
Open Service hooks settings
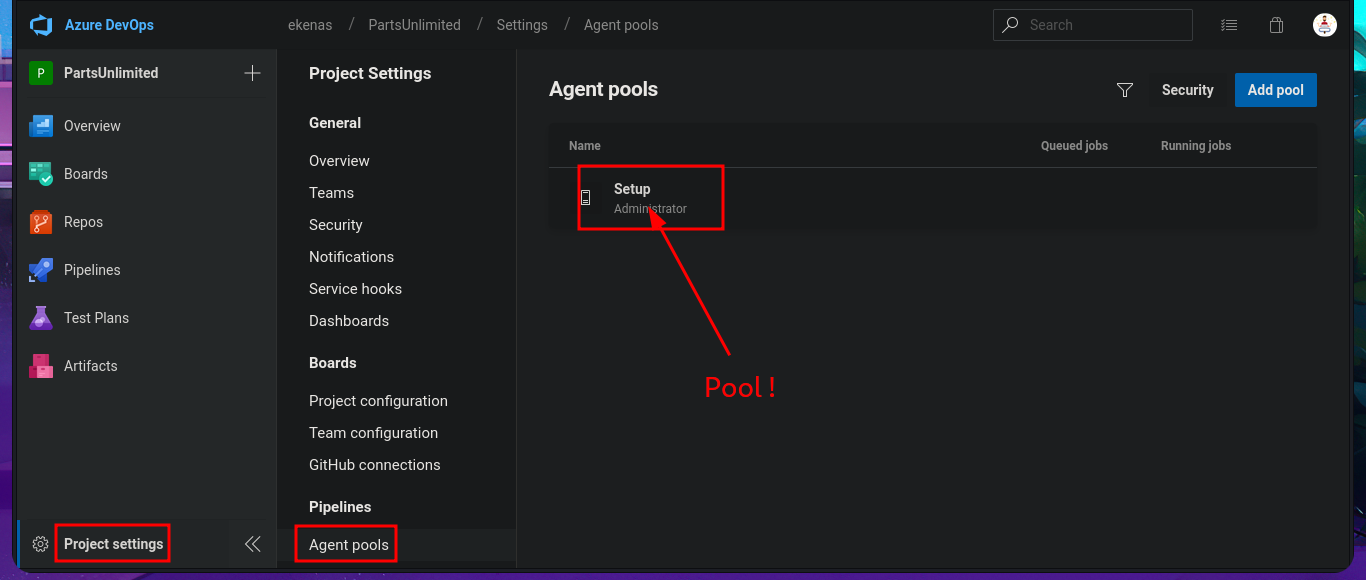pyautogui.click(x=355, y=289)
